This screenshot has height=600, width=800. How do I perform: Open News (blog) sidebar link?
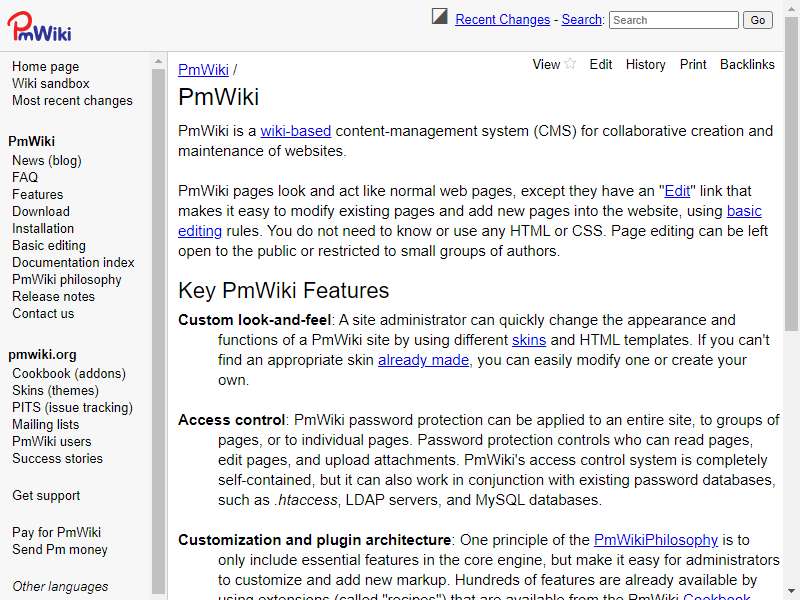click(x=46, y=160)
